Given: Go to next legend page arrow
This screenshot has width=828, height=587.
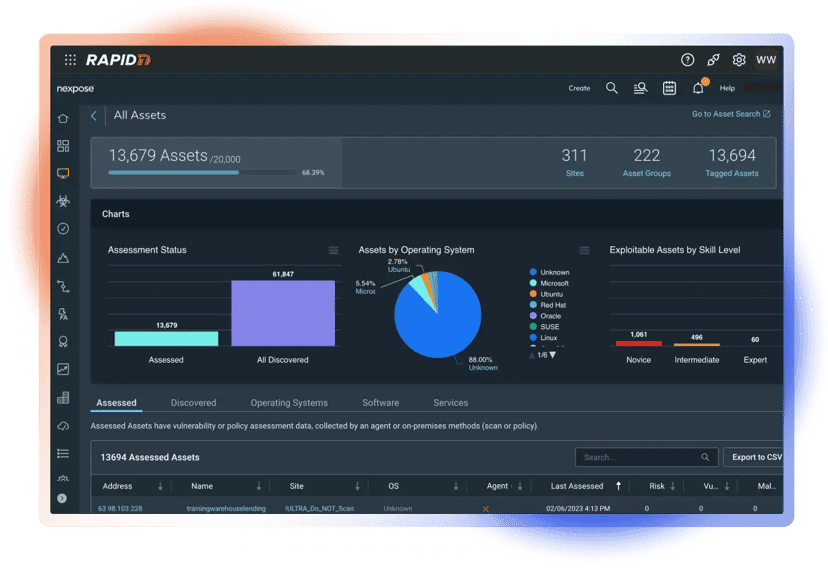Looking at the screenshot, I should point(553,355).
